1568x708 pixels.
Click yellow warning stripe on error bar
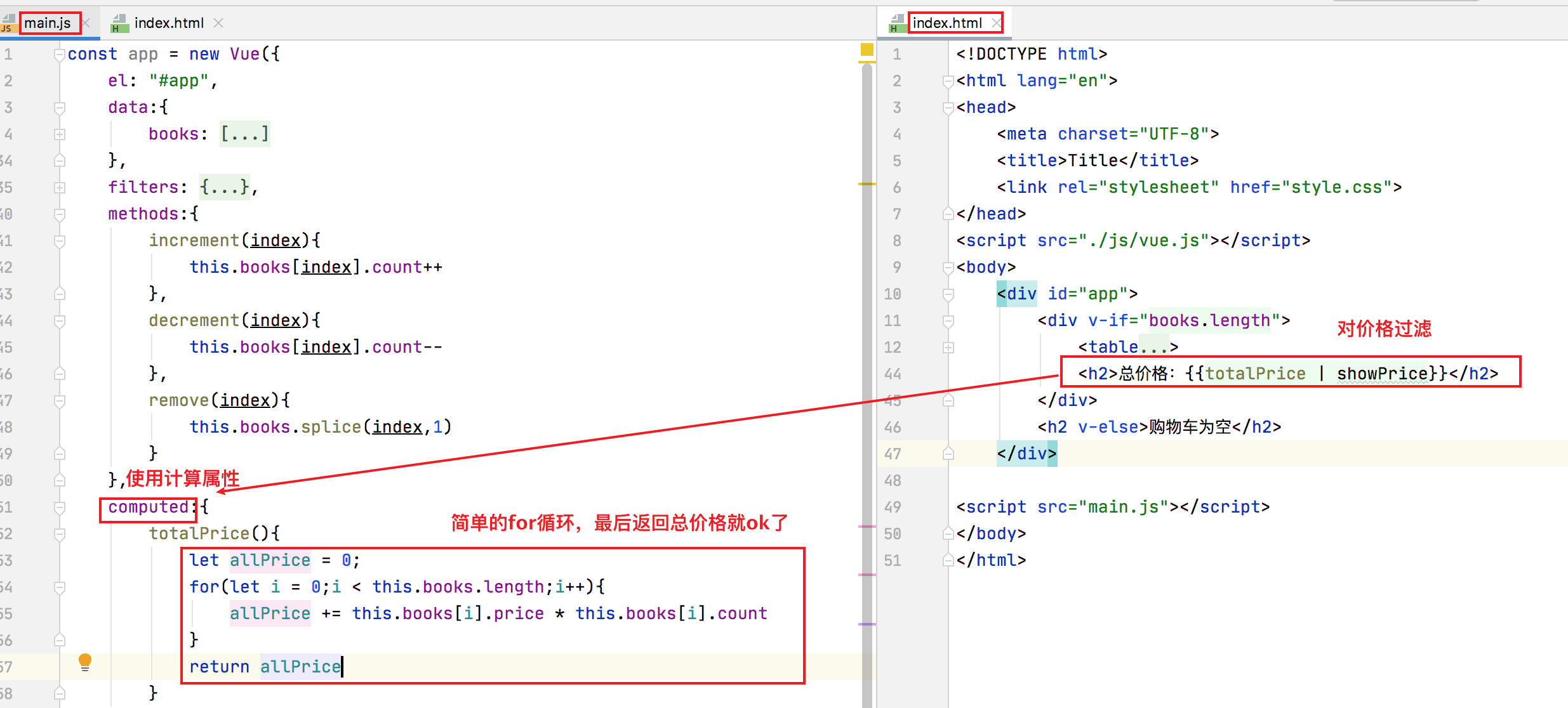tap(867, 184)
